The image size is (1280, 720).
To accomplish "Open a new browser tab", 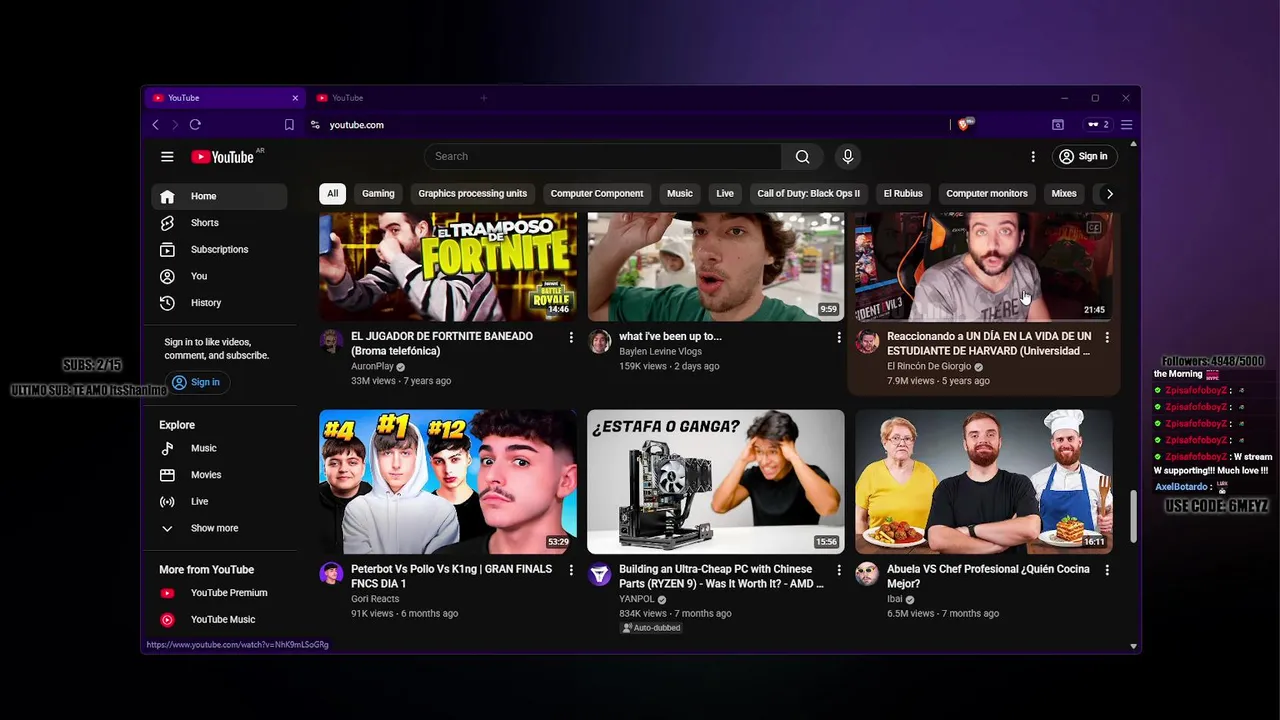I will coord(483,98).
